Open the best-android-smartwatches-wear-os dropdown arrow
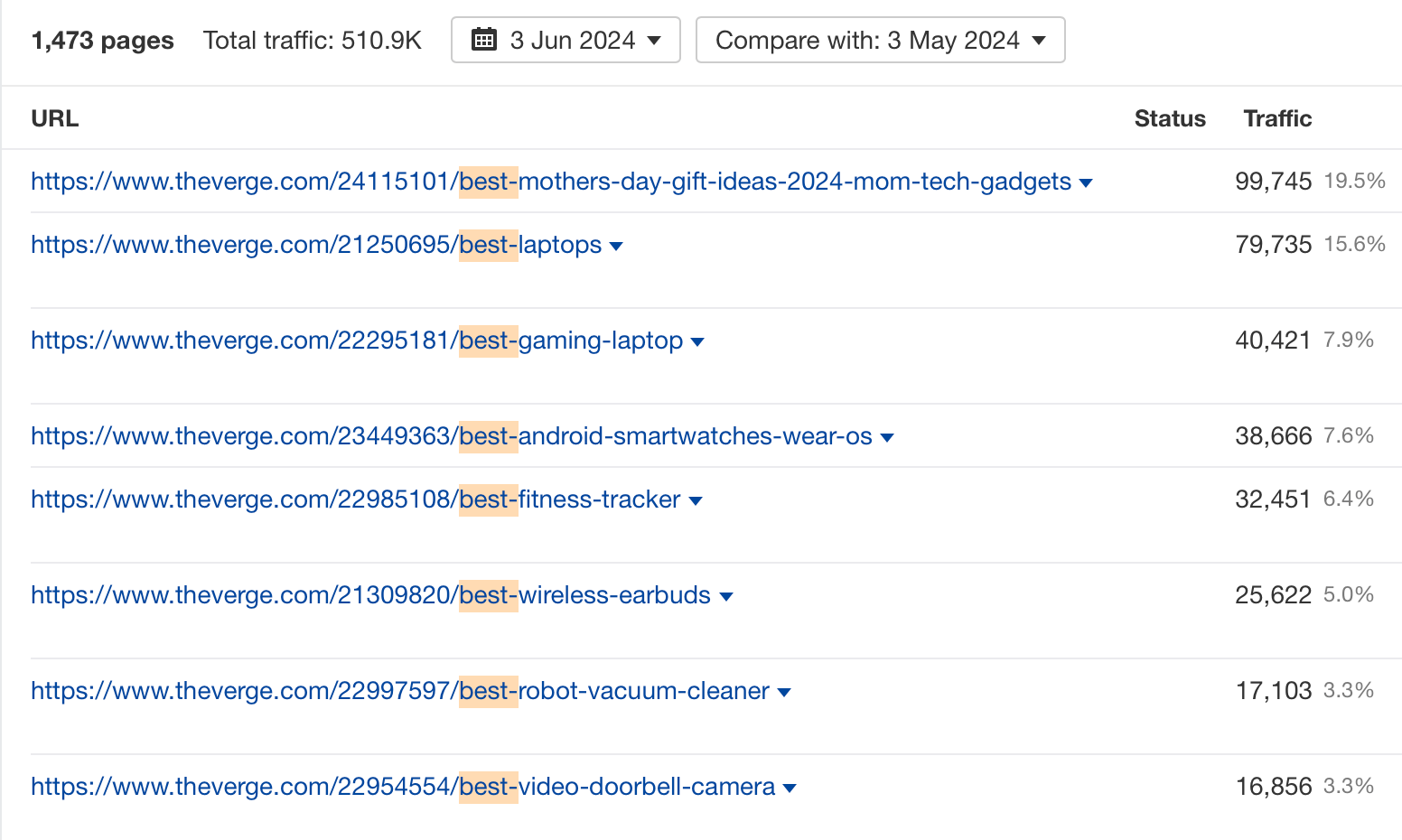This screenshot has width=1402, height=840. [887, 436]
